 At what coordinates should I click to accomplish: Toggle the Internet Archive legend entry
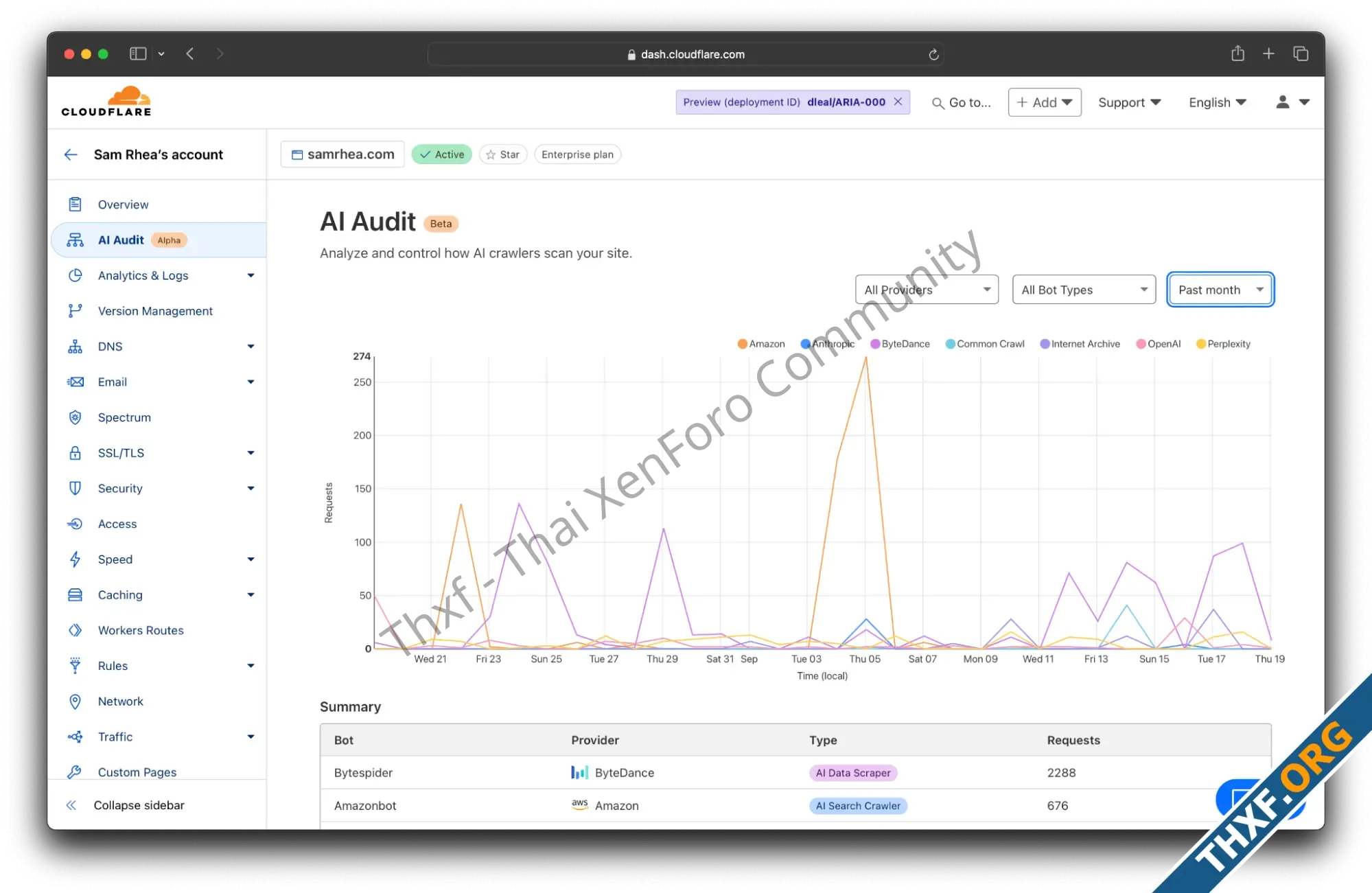pyautogui.click(x=1080, y=344)
